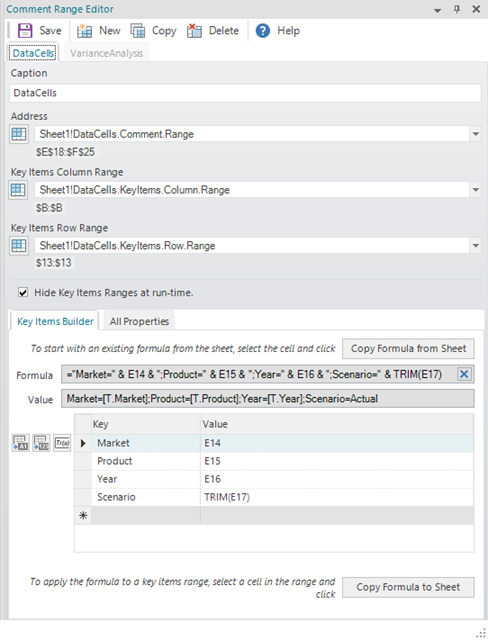
Task: Click range selector icon for Key Items Row Range
Action: coord(19,245)
